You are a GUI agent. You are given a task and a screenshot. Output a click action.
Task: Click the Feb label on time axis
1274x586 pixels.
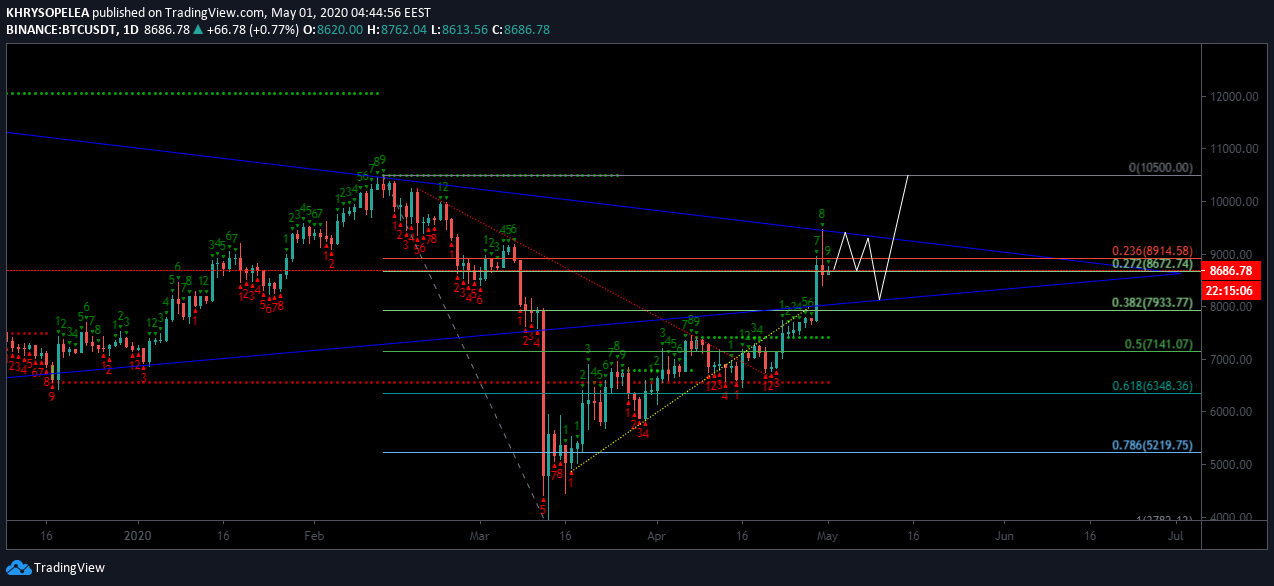point(313,536)
